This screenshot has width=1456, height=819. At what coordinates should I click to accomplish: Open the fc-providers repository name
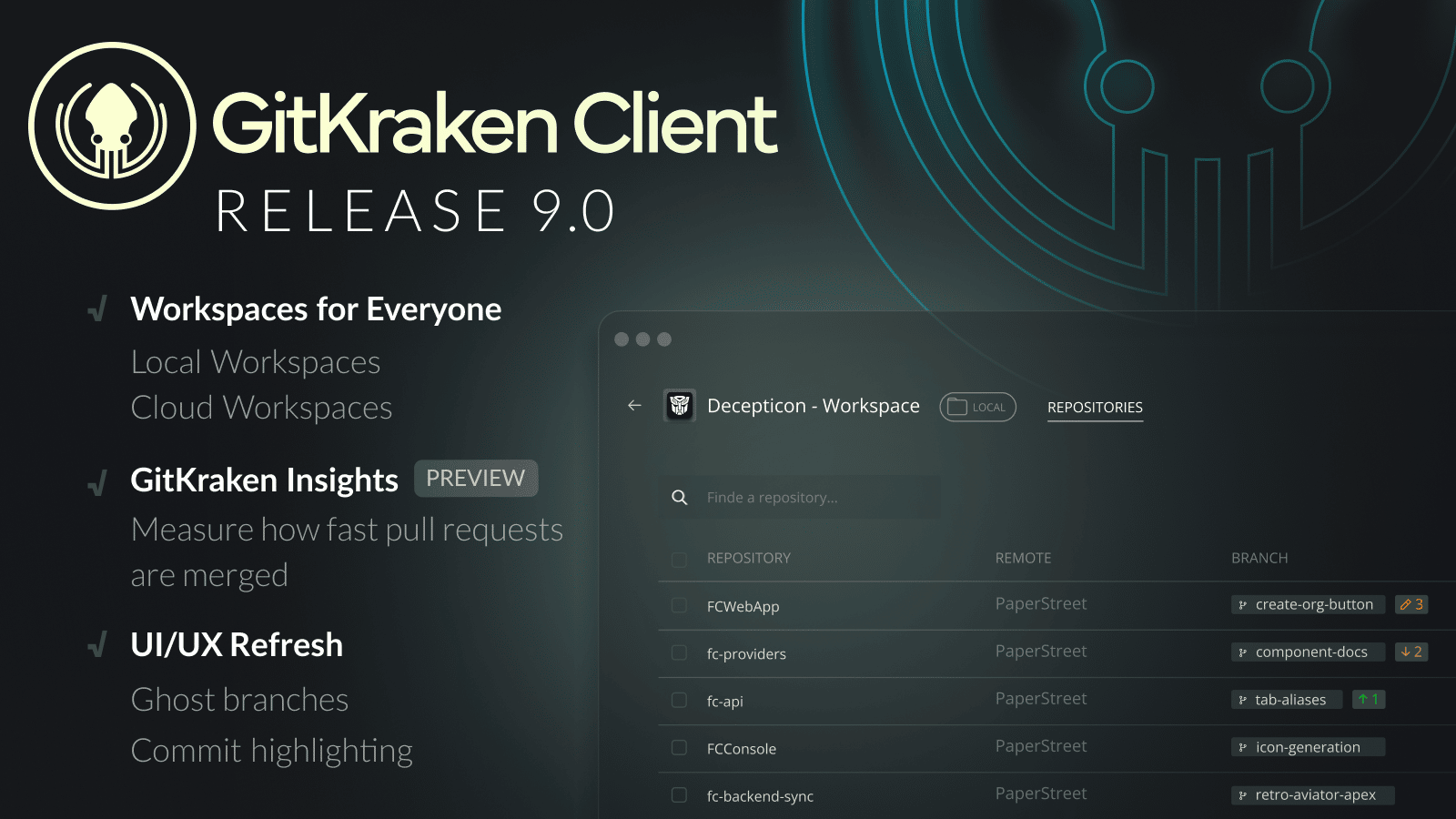[746, 654]
